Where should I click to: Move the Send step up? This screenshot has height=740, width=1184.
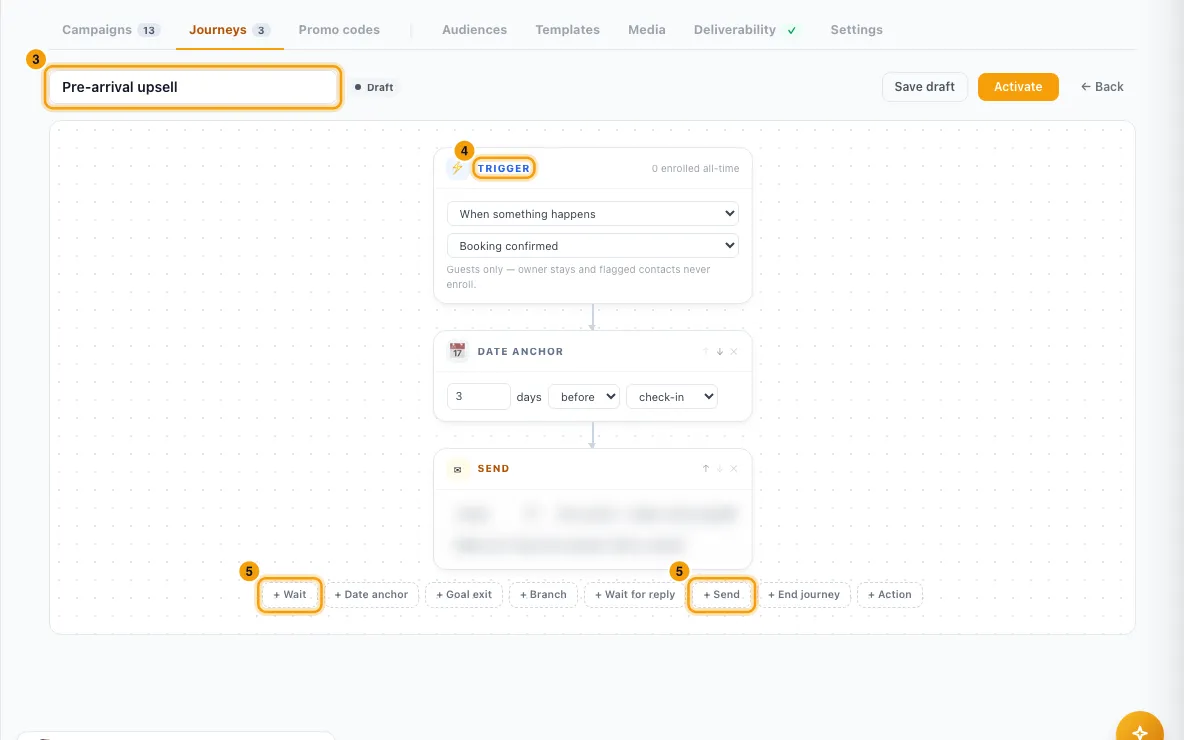(705, 468)
